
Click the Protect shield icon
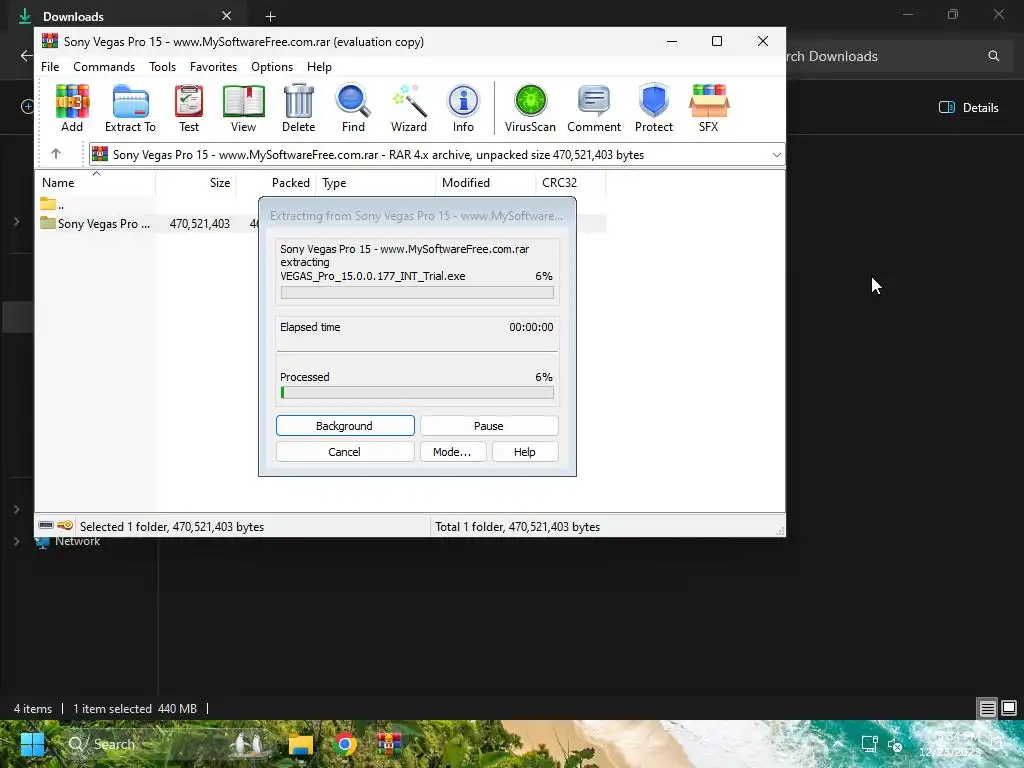coord(654,108)
